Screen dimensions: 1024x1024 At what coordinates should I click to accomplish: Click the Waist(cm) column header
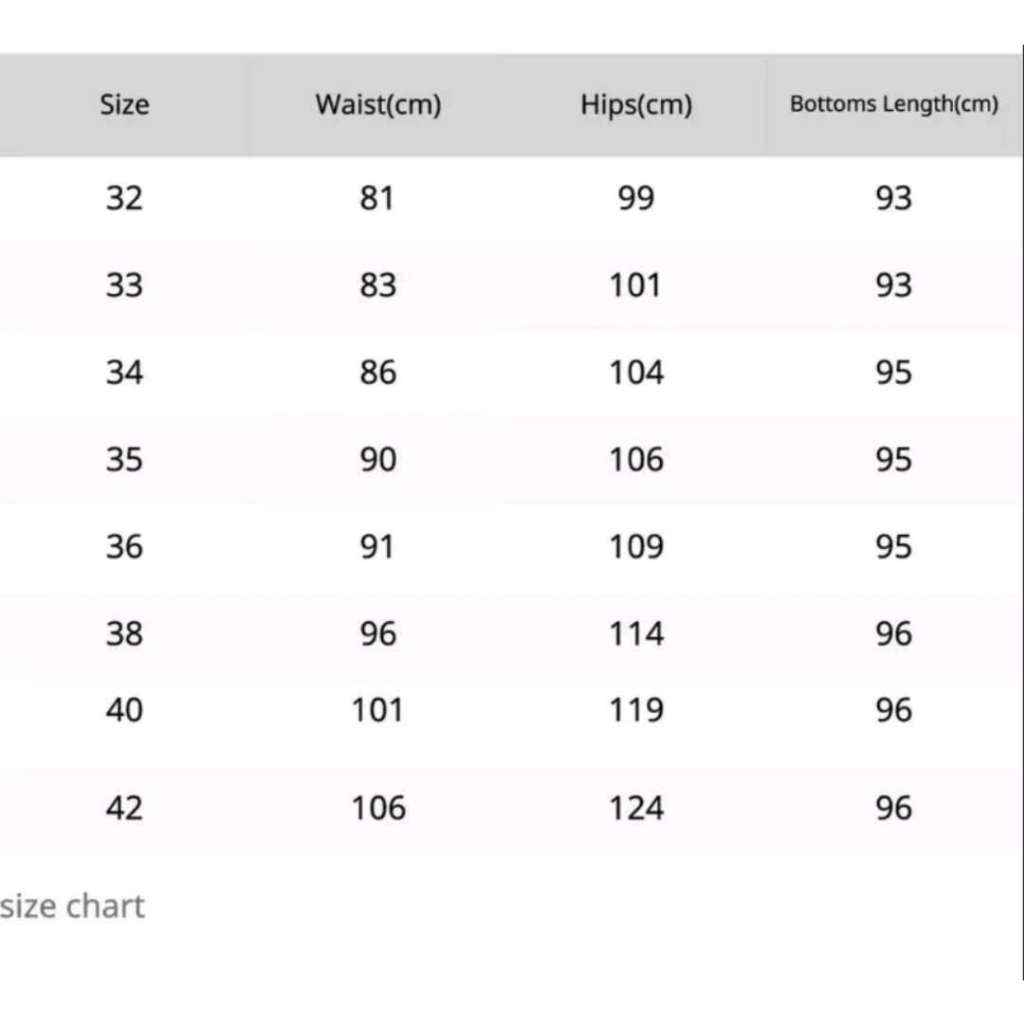point(378,104)
